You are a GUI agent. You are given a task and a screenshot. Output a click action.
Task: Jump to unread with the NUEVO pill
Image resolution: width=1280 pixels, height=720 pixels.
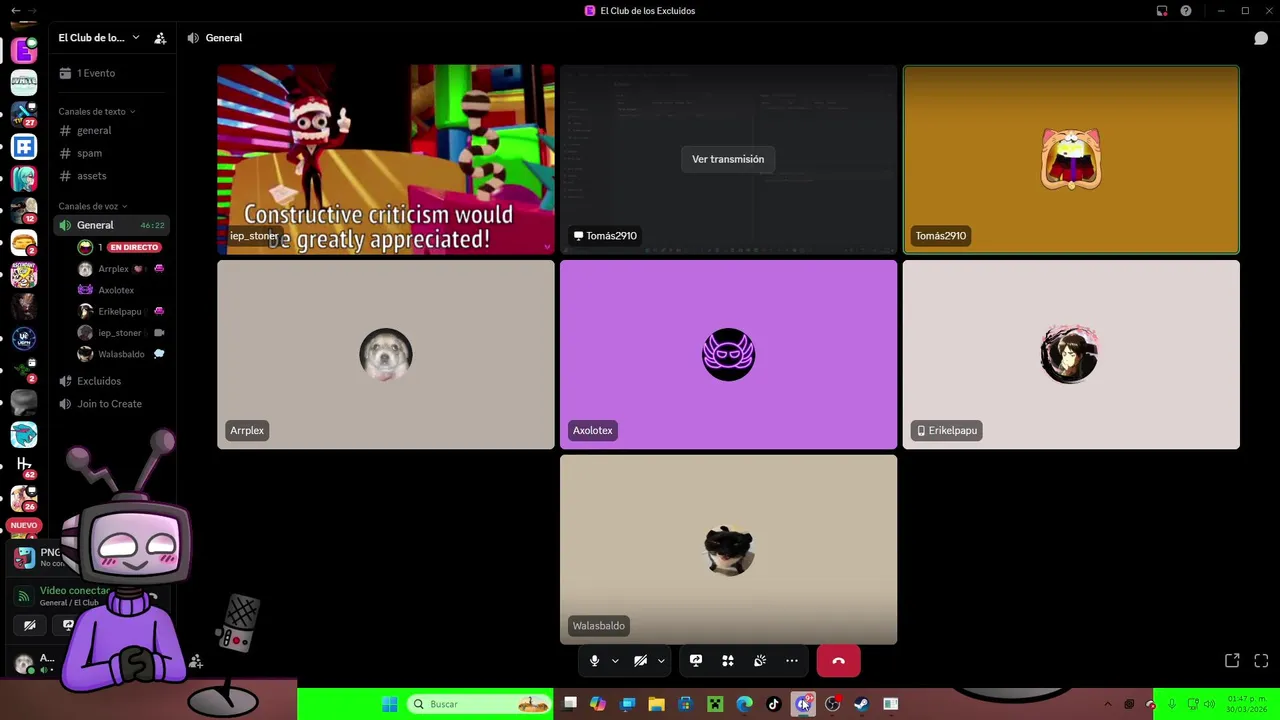[x=24, y=525]
